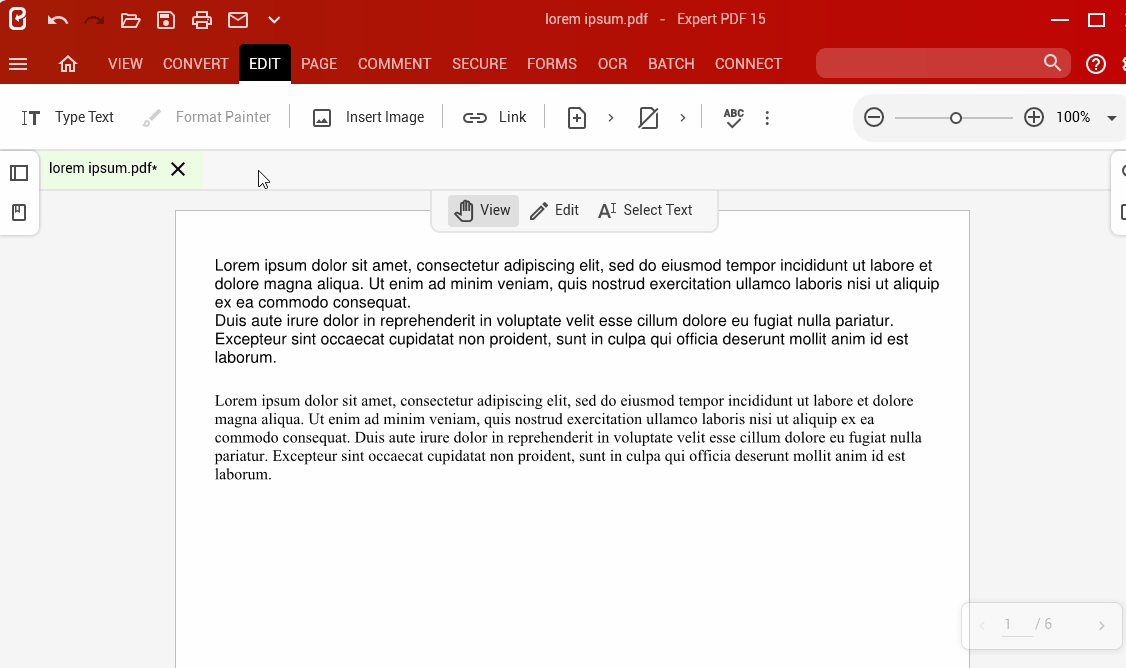
Task: Click the Expert PDF app logo icon
Action: [18, 19]
